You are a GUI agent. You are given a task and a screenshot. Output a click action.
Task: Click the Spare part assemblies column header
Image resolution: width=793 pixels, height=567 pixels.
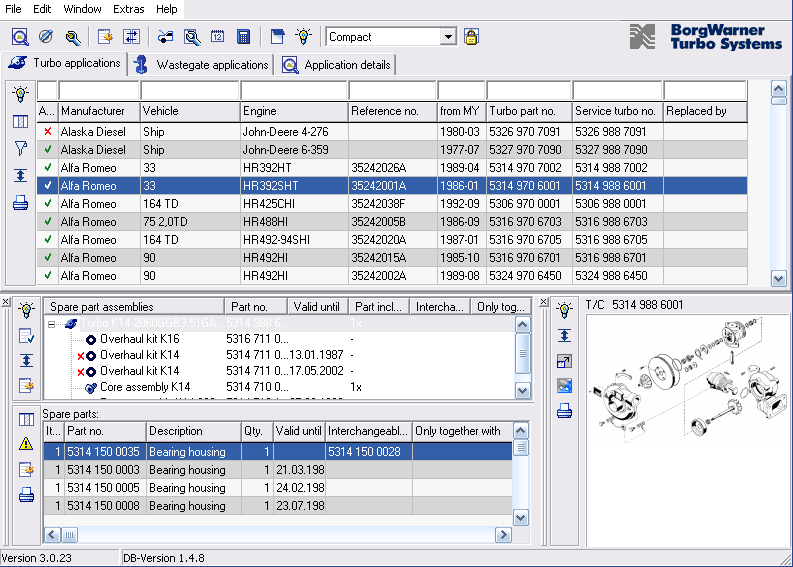click(x=135, y=307)
